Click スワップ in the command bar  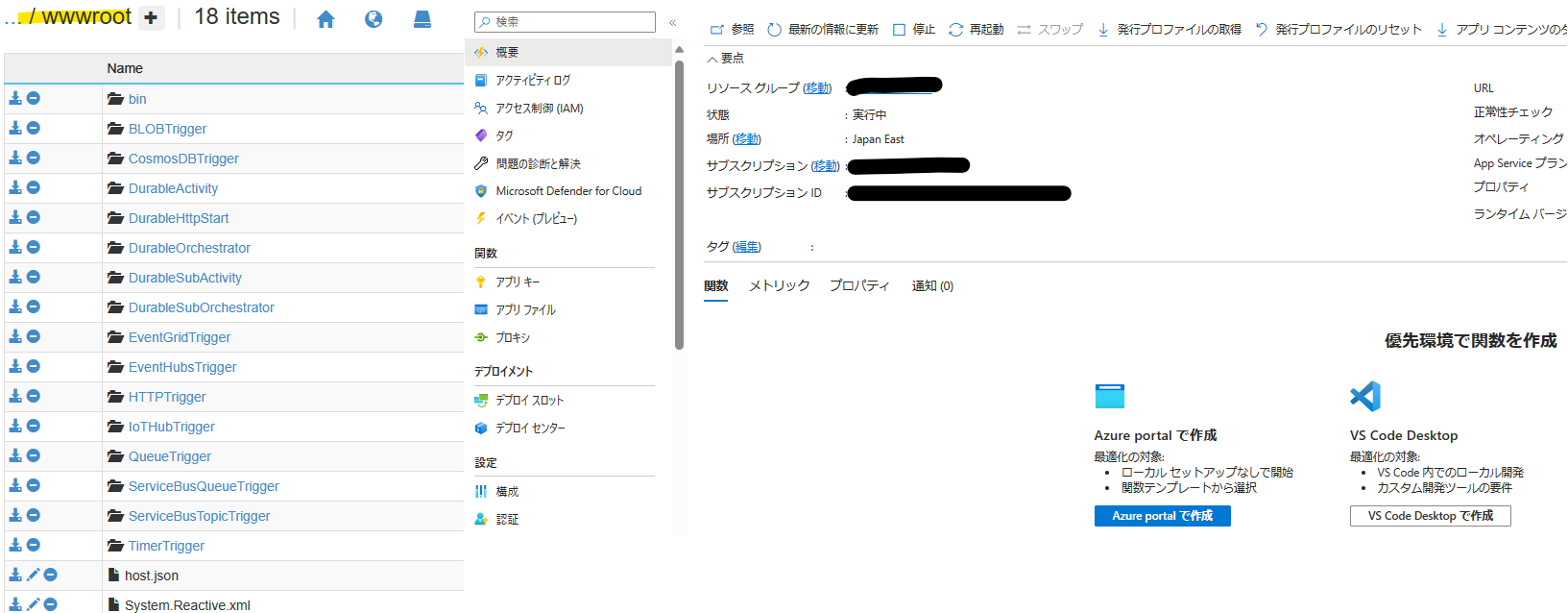[1049, 30]
